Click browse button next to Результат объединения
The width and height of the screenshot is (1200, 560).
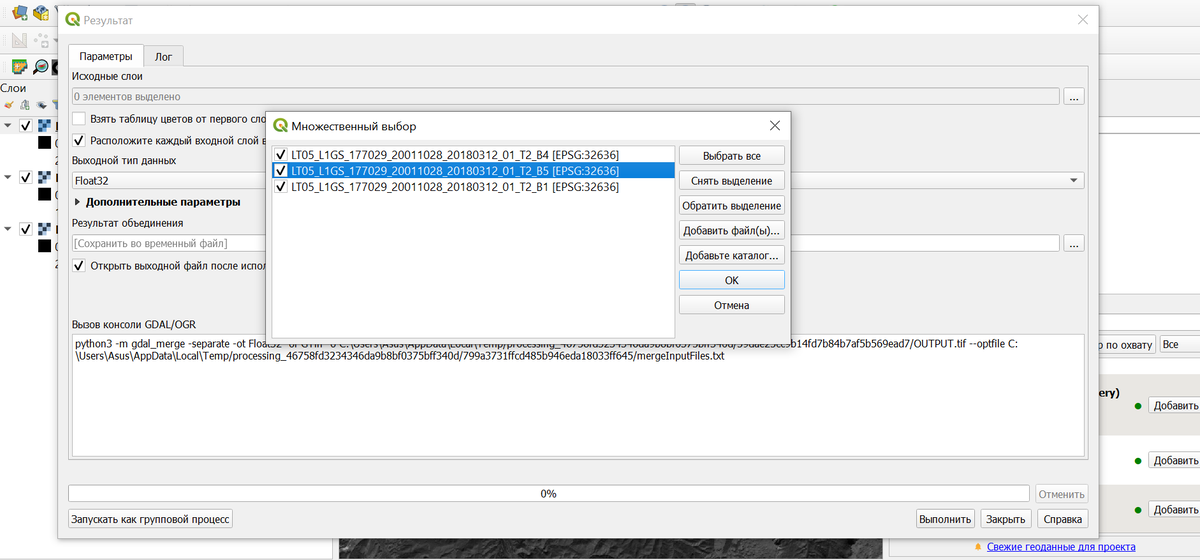(1075, 243)
